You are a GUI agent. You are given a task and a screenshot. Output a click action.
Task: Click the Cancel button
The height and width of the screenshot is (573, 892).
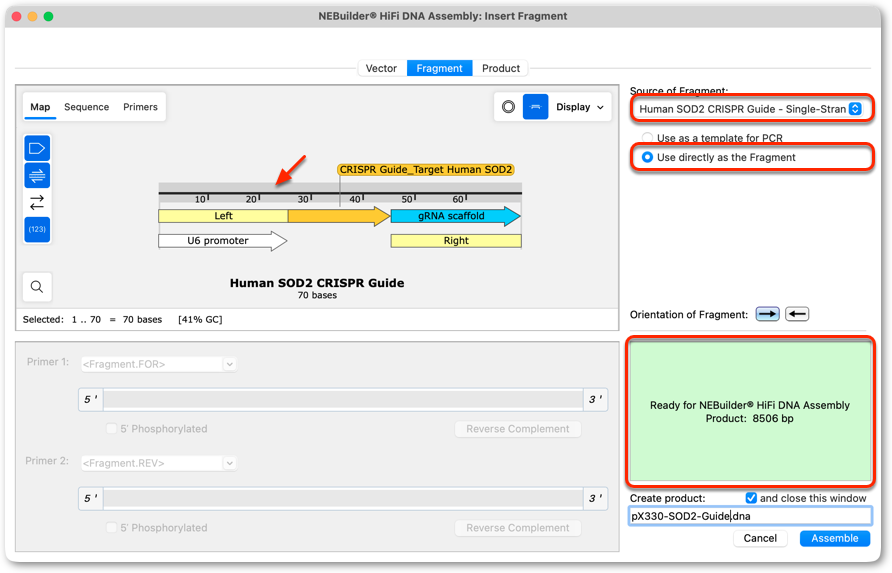(760, 538)
